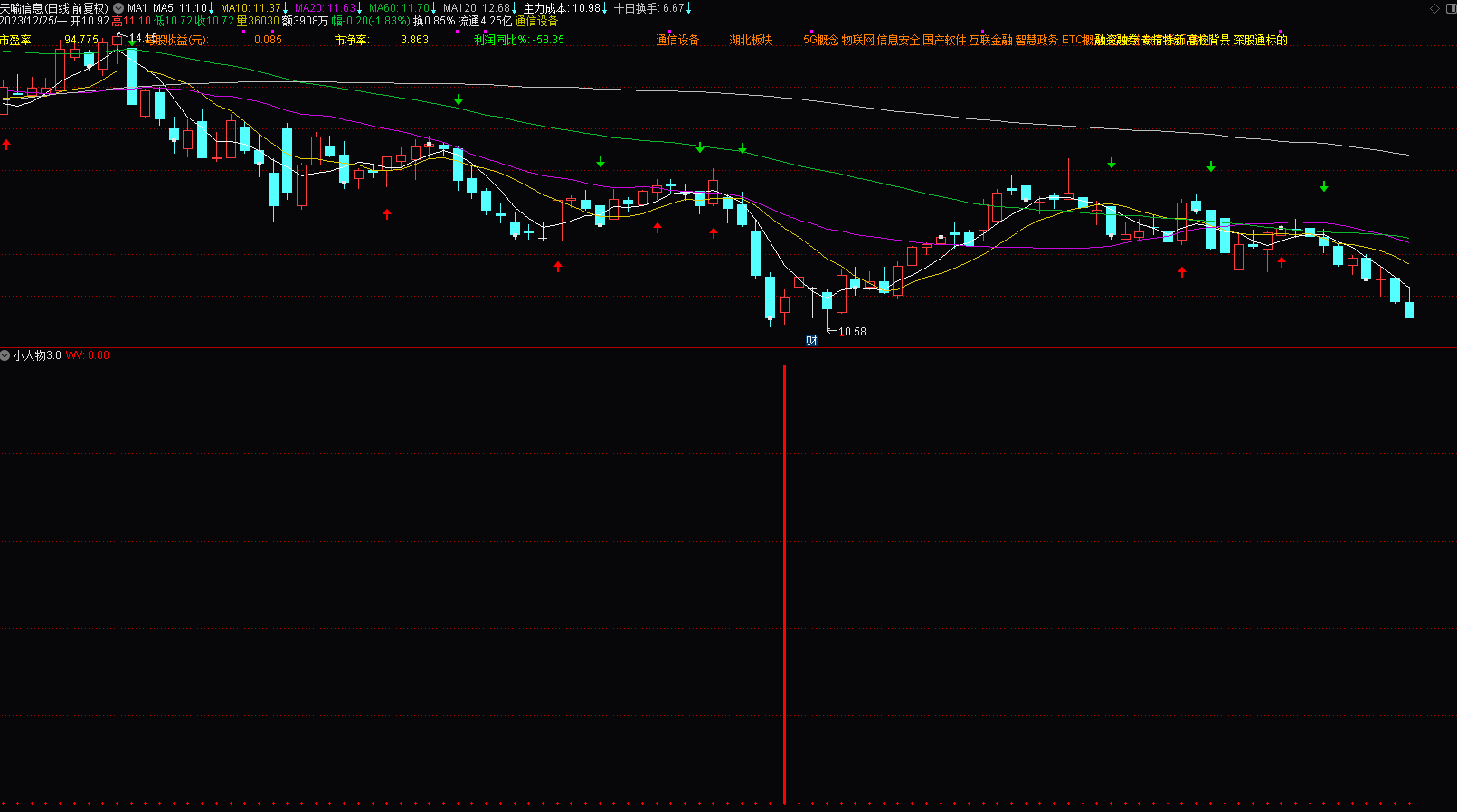Click the 14.45 high price label

pyautogui.click(x=143, y=39)
